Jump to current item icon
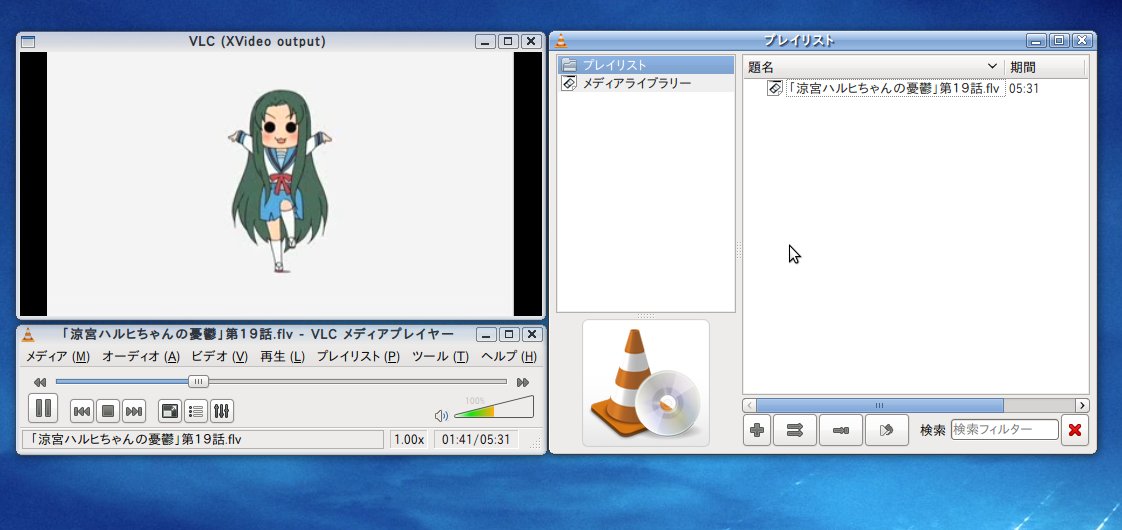 click(887, 430)
